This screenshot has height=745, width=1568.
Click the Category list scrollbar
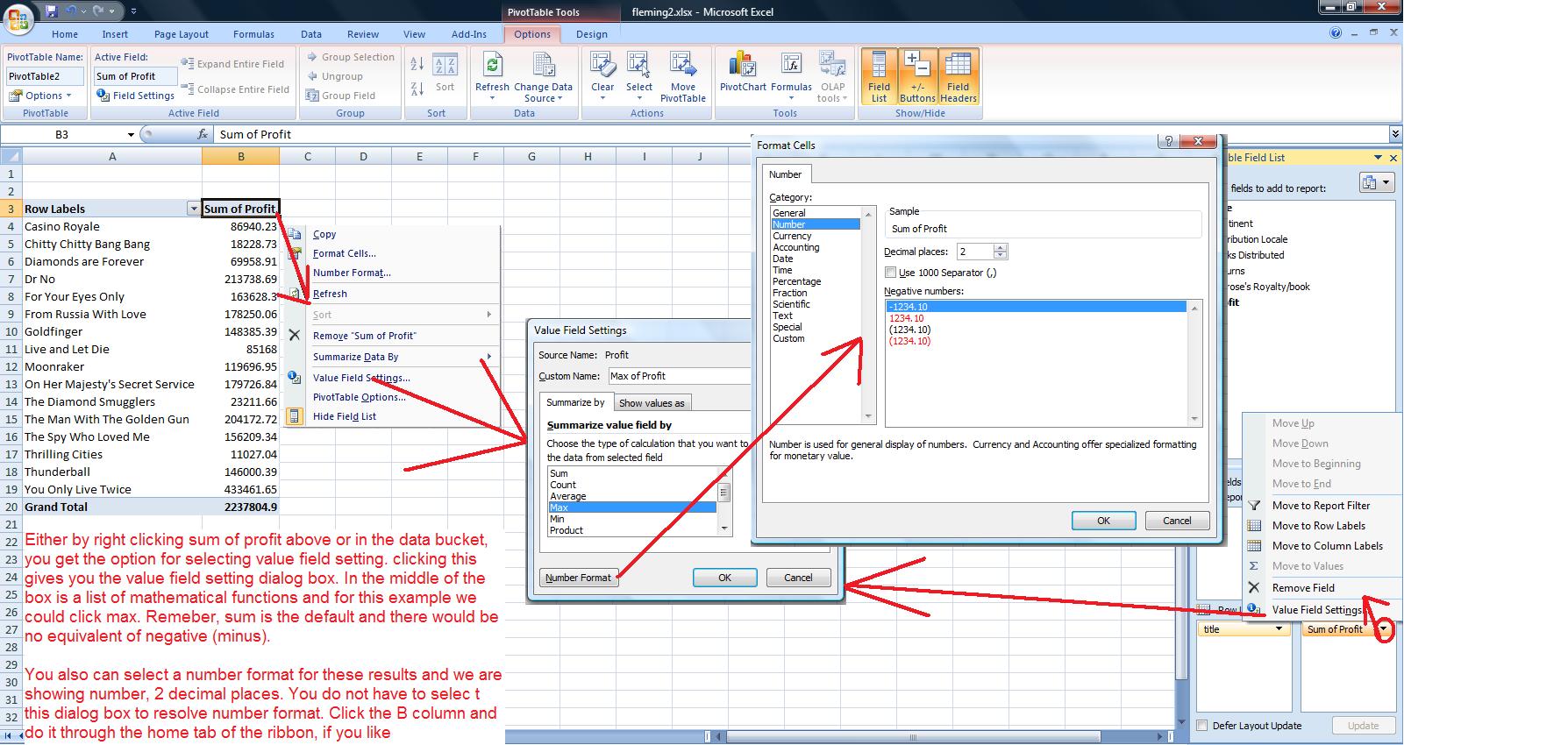869,316
